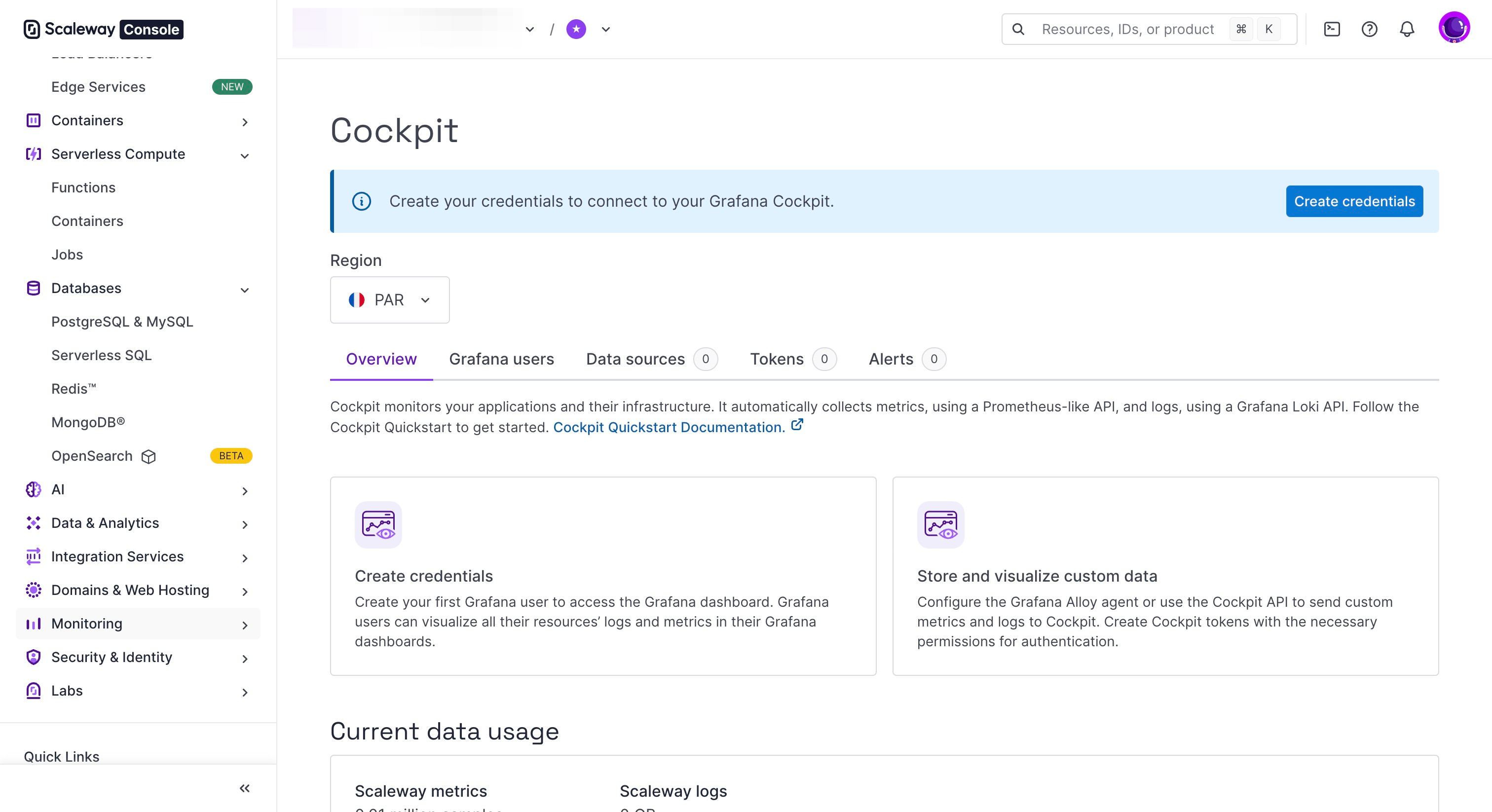Screen dimensions: 1492x812
Task: Open the Data sources tab
Action: point(635,359)
